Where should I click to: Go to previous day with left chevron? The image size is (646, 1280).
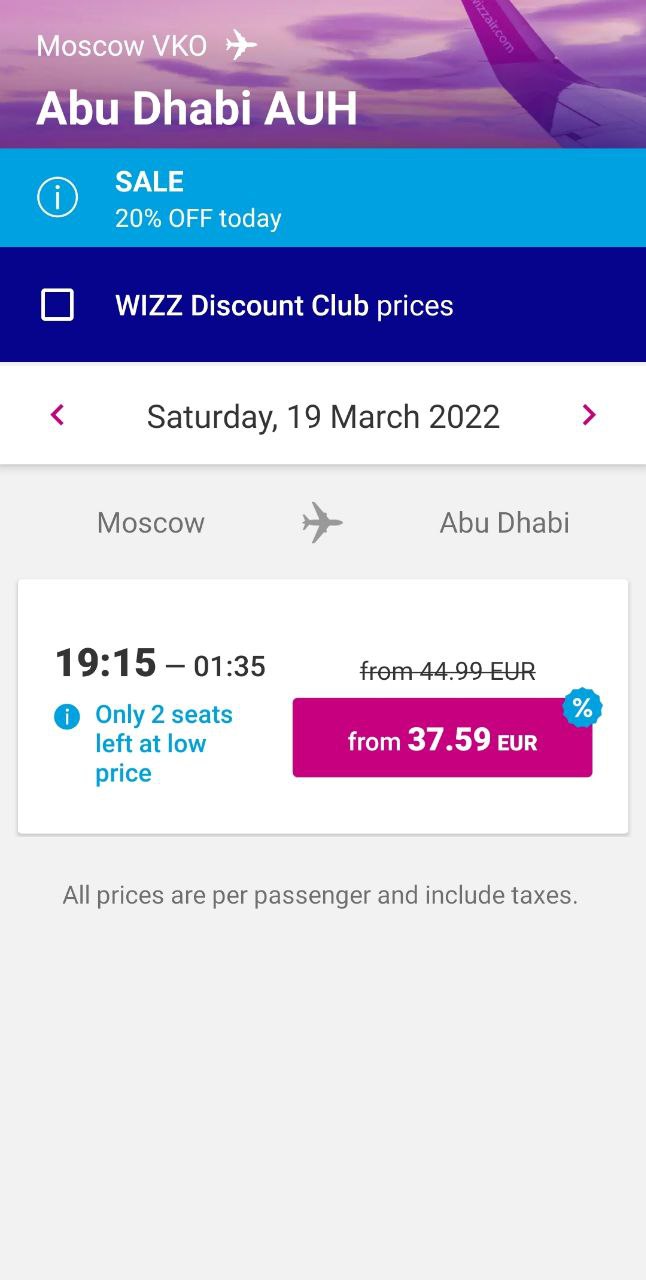click(x=57, y=415)
